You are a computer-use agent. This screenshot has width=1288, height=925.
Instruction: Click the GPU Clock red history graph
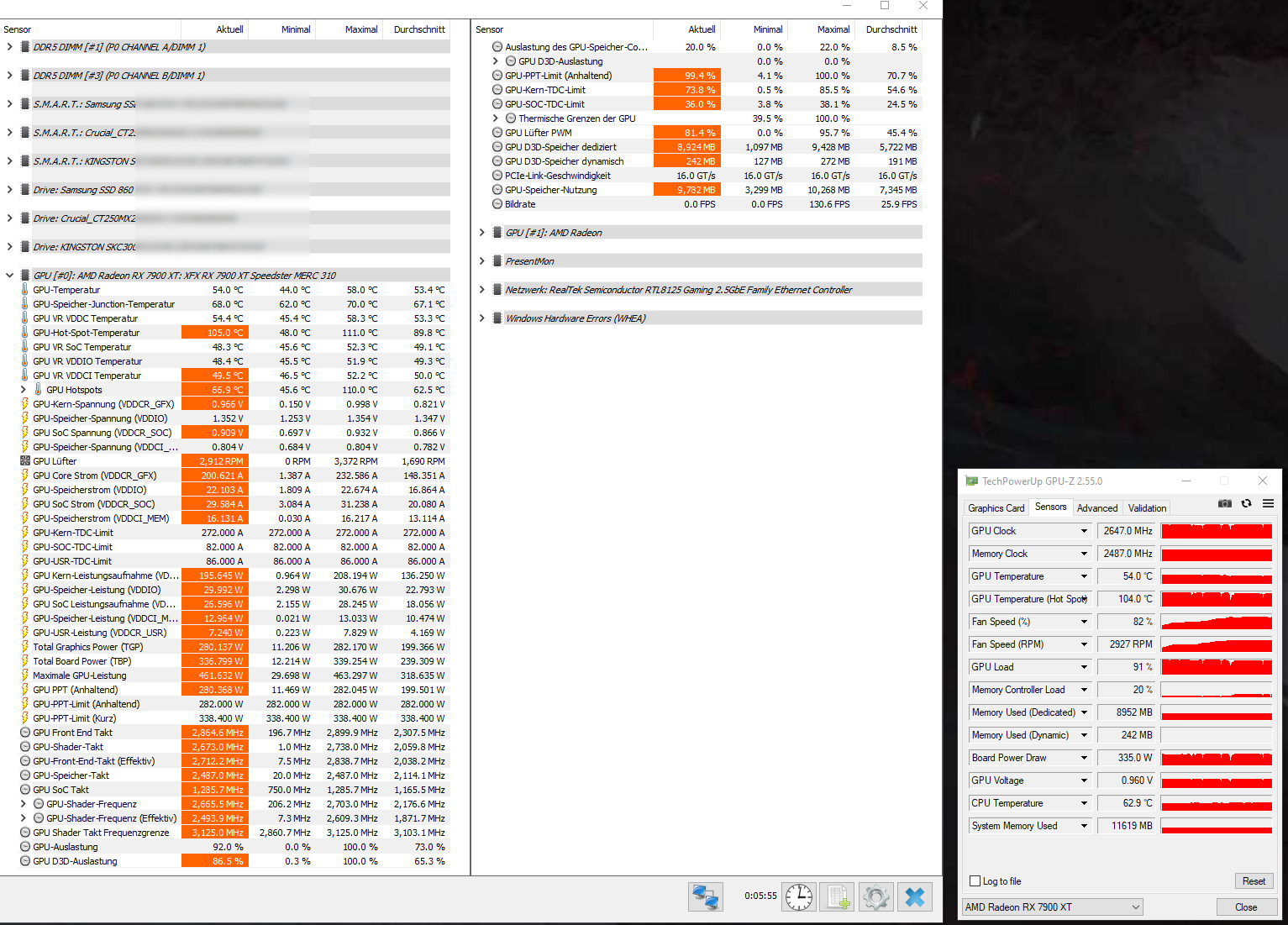(x=1217, y=531)
